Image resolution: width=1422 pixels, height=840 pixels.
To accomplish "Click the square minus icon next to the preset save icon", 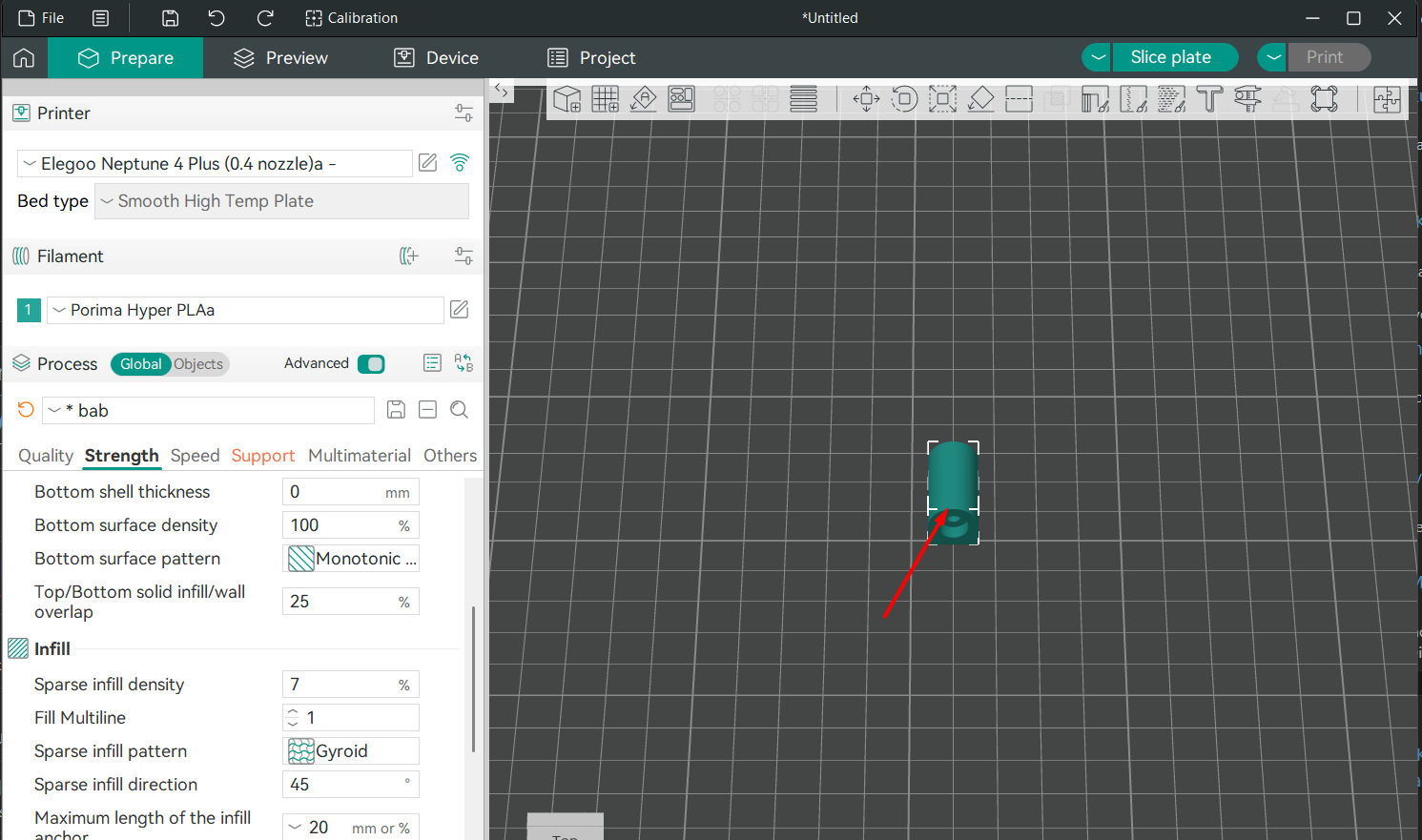I will 428,410.
